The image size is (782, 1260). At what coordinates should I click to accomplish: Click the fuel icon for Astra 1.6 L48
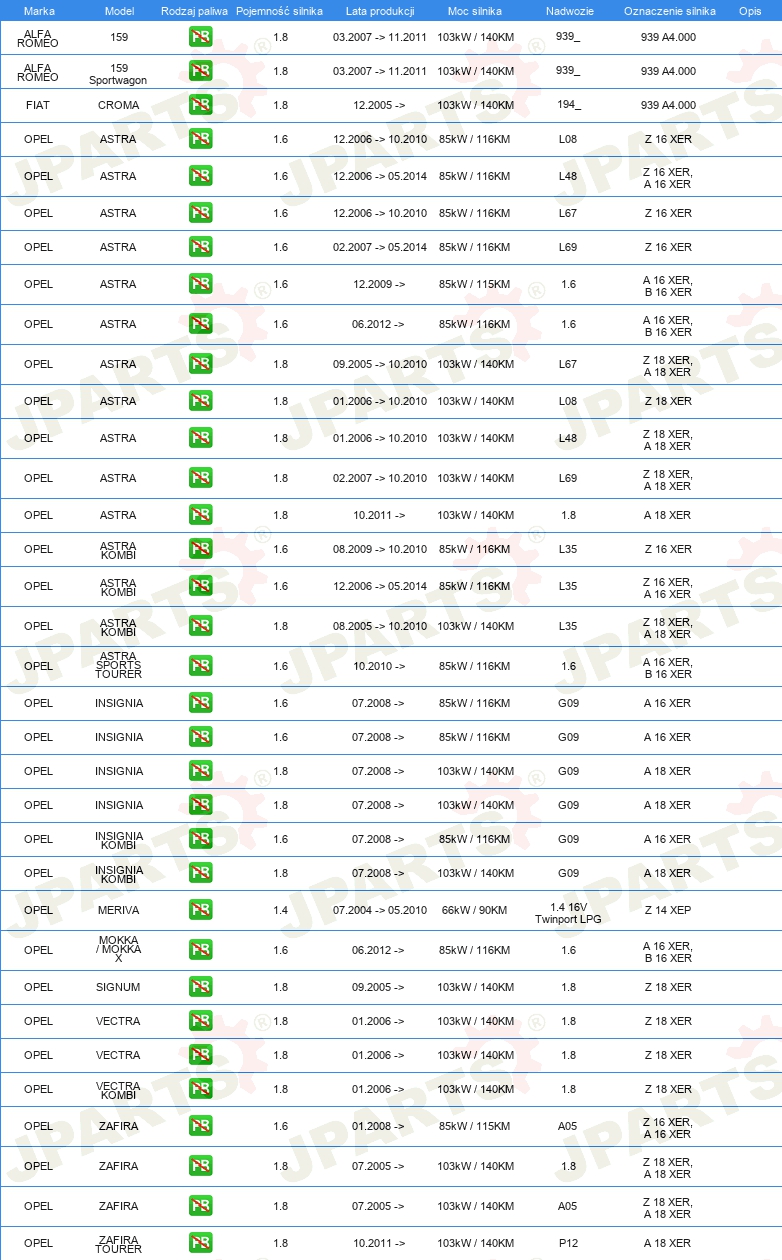tap(201, 176)
